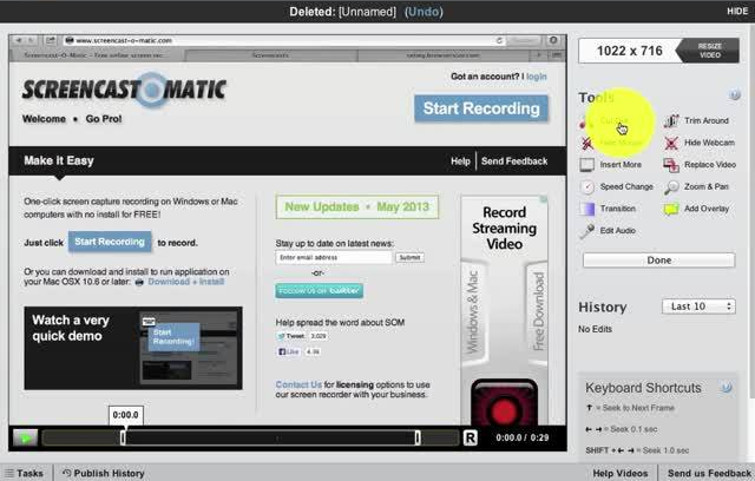The height and width of the screenshot is (481, 755).
Task: Click the Record Streaming Video ad
Action: pyautogui.click(x=504, y=311)
